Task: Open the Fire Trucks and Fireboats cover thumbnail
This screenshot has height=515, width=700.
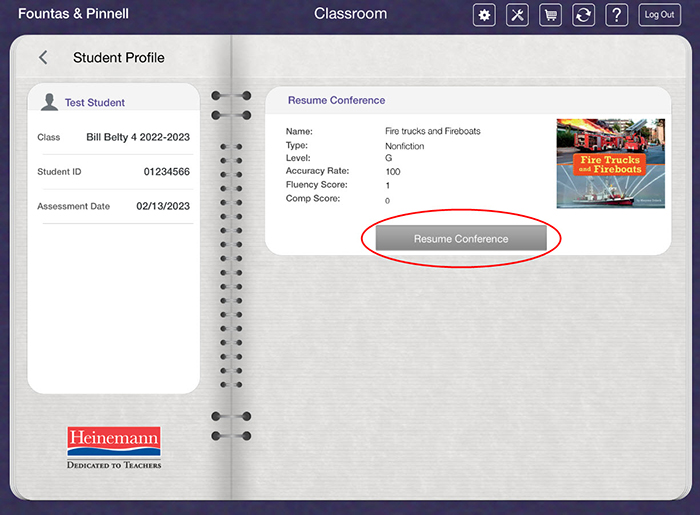Action: (610, 163)
